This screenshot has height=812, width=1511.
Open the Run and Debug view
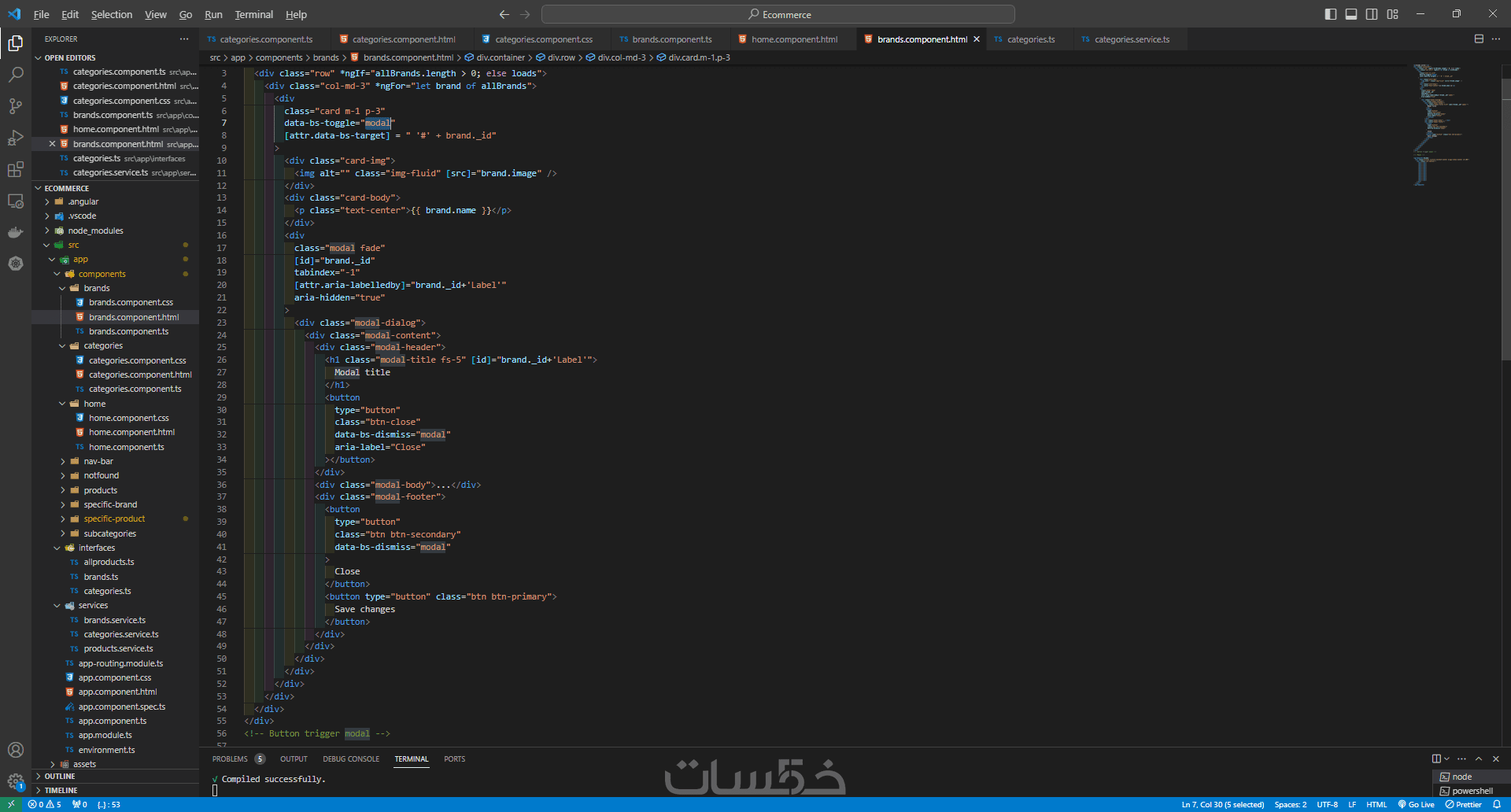pos(15,138)
